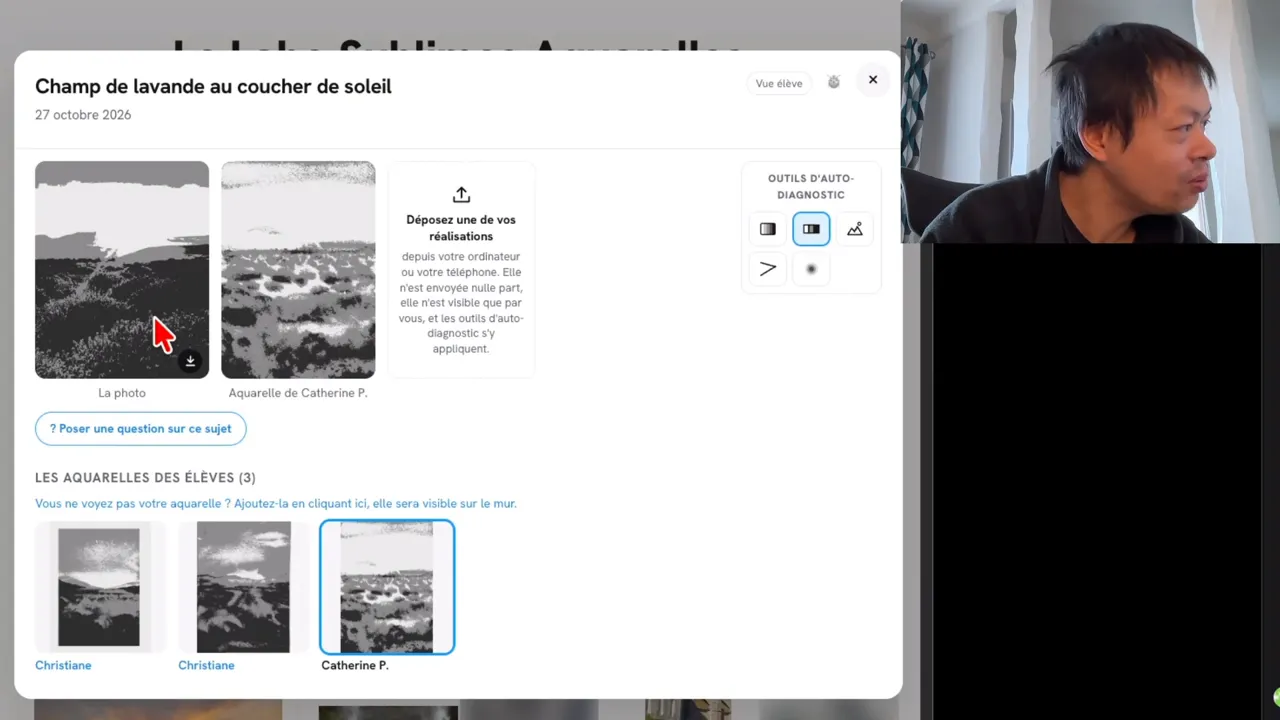Open first Christiane name link
Viewport: 1280px width, 720px height.
[63, 665]
